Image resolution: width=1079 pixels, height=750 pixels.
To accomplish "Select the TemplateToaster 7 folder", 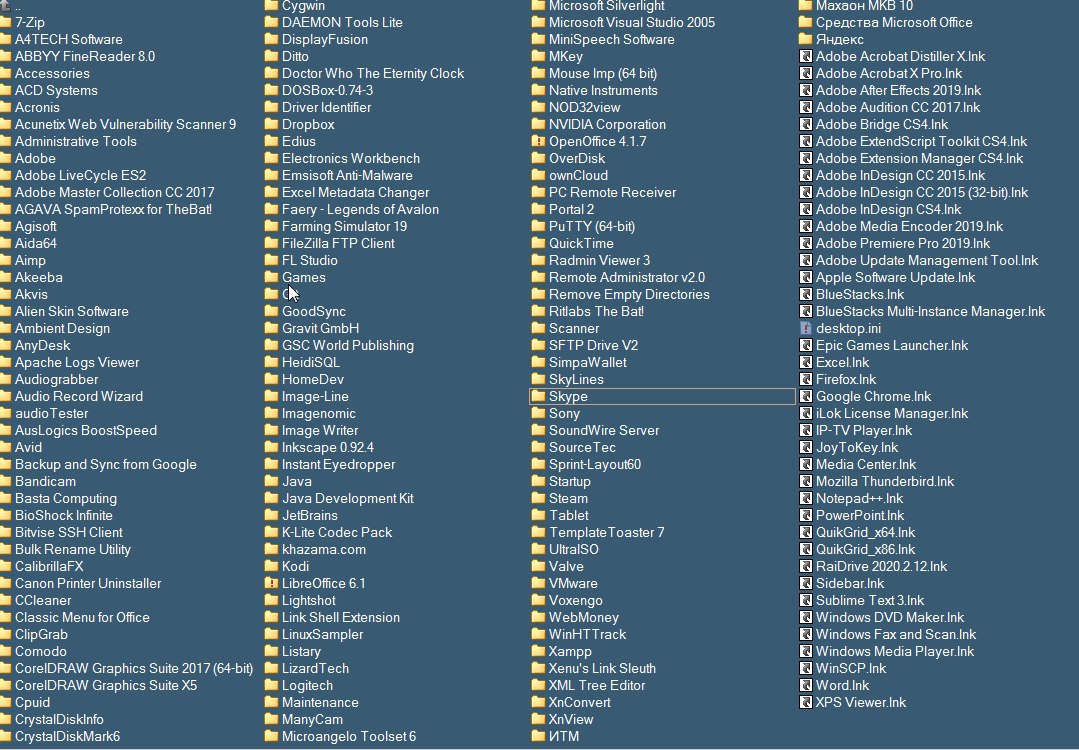I will pos(606,533).
